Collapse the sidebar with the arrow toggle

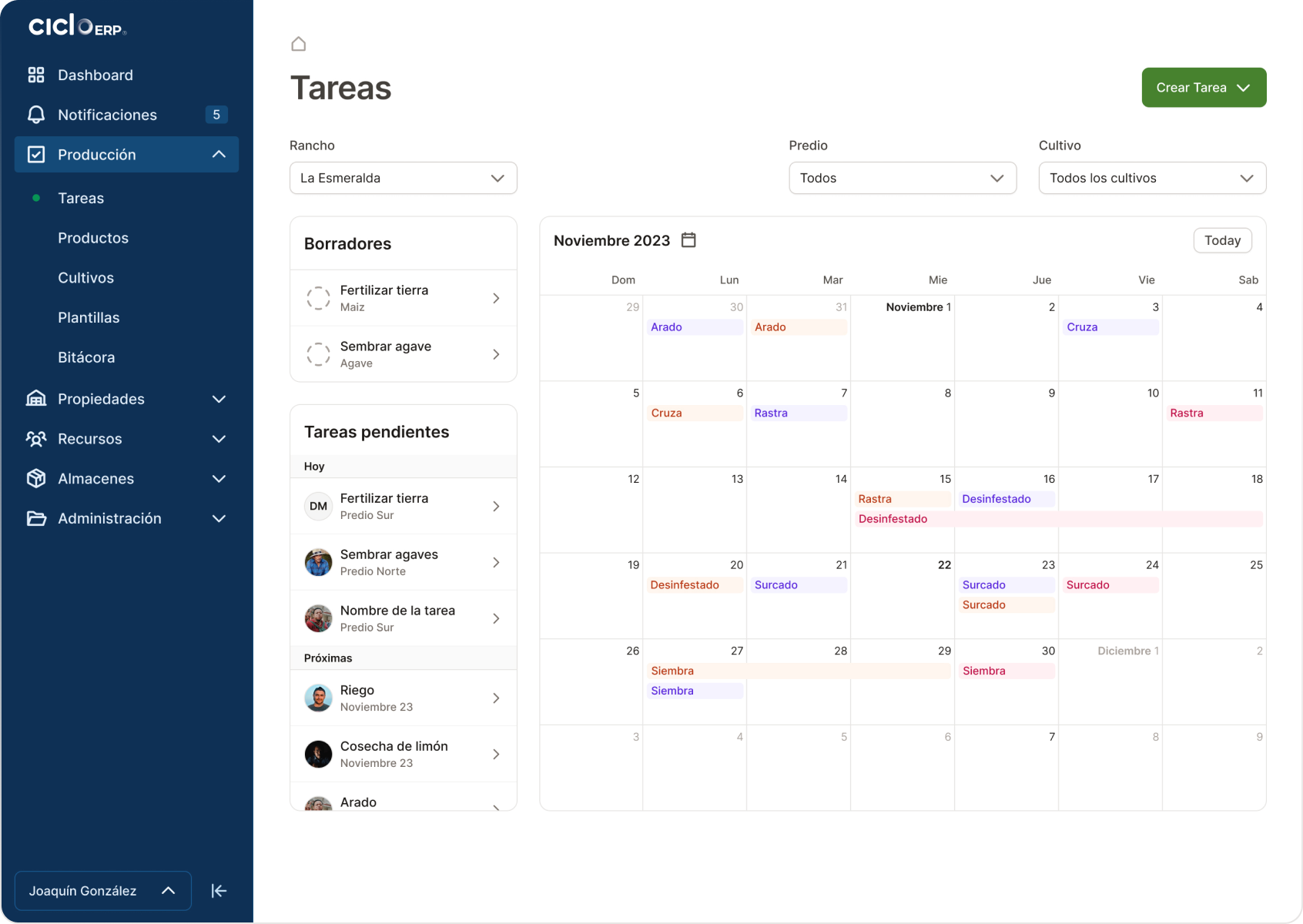[x=219, y=891]
